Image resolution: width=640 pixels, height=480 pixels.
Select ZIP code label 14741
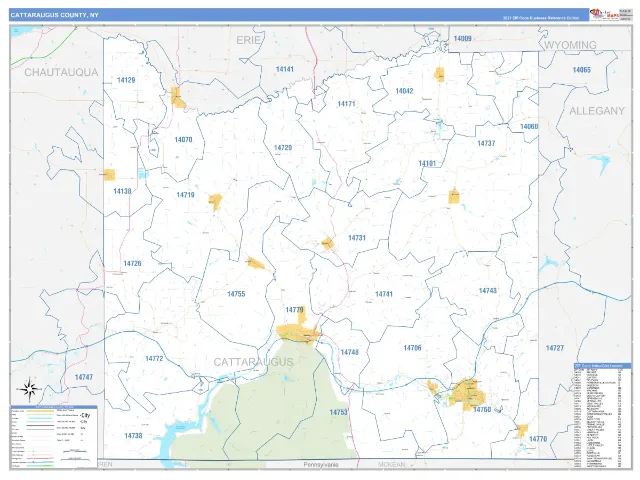click(x=384, y=294)
